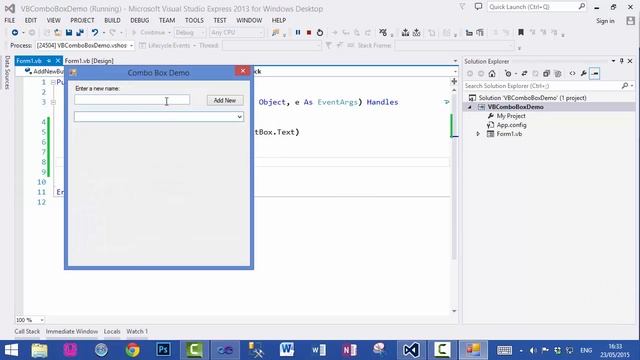Undo the last edit in toolbar
This screenshot has height=360, width=640.
(95, 33)
